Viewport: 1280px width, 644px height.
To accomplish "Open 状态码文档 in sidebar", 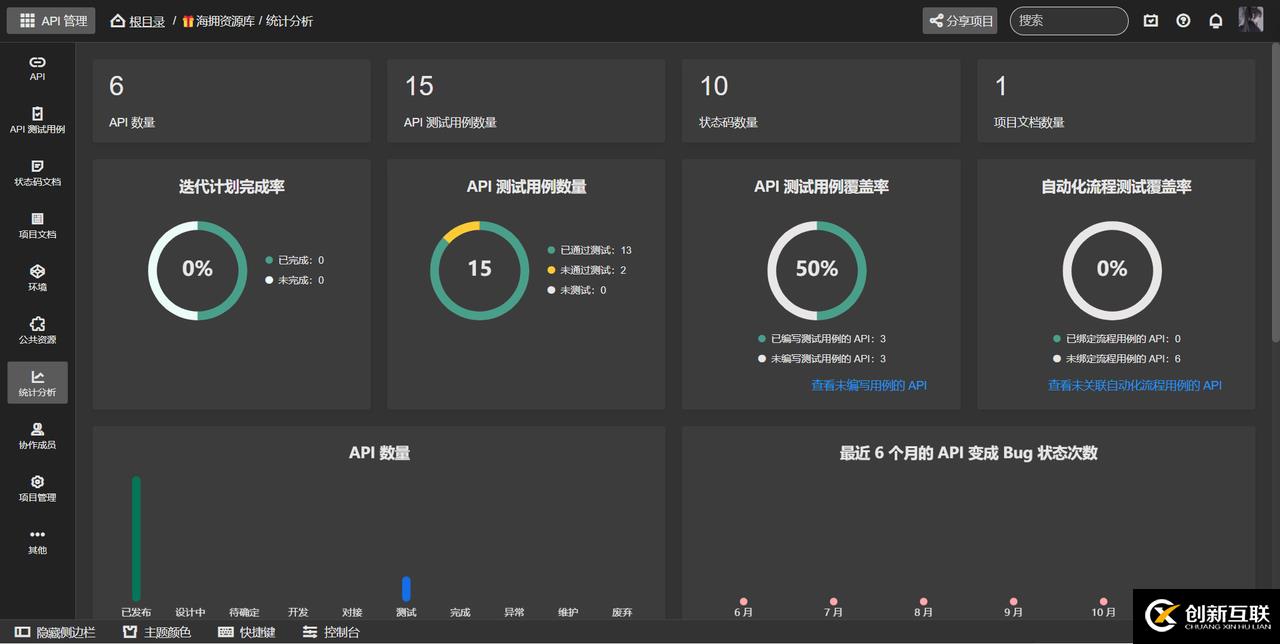I will [x=37, y=172].
